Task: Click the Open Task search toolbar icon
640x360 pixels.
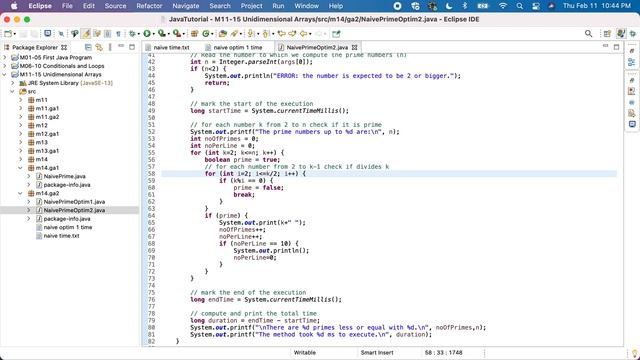Action: pos(234,34)
